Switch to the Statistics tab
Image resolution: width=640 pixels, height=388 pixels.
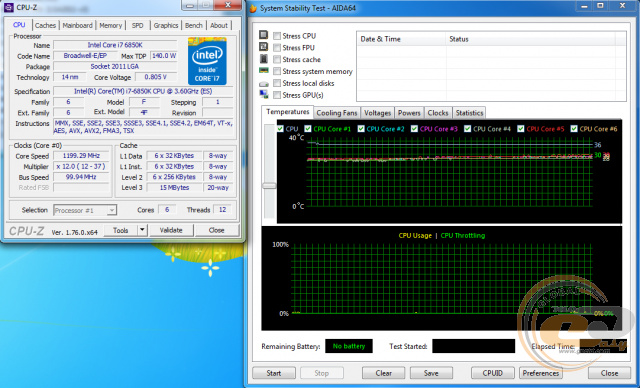click(x=469, y=113)
